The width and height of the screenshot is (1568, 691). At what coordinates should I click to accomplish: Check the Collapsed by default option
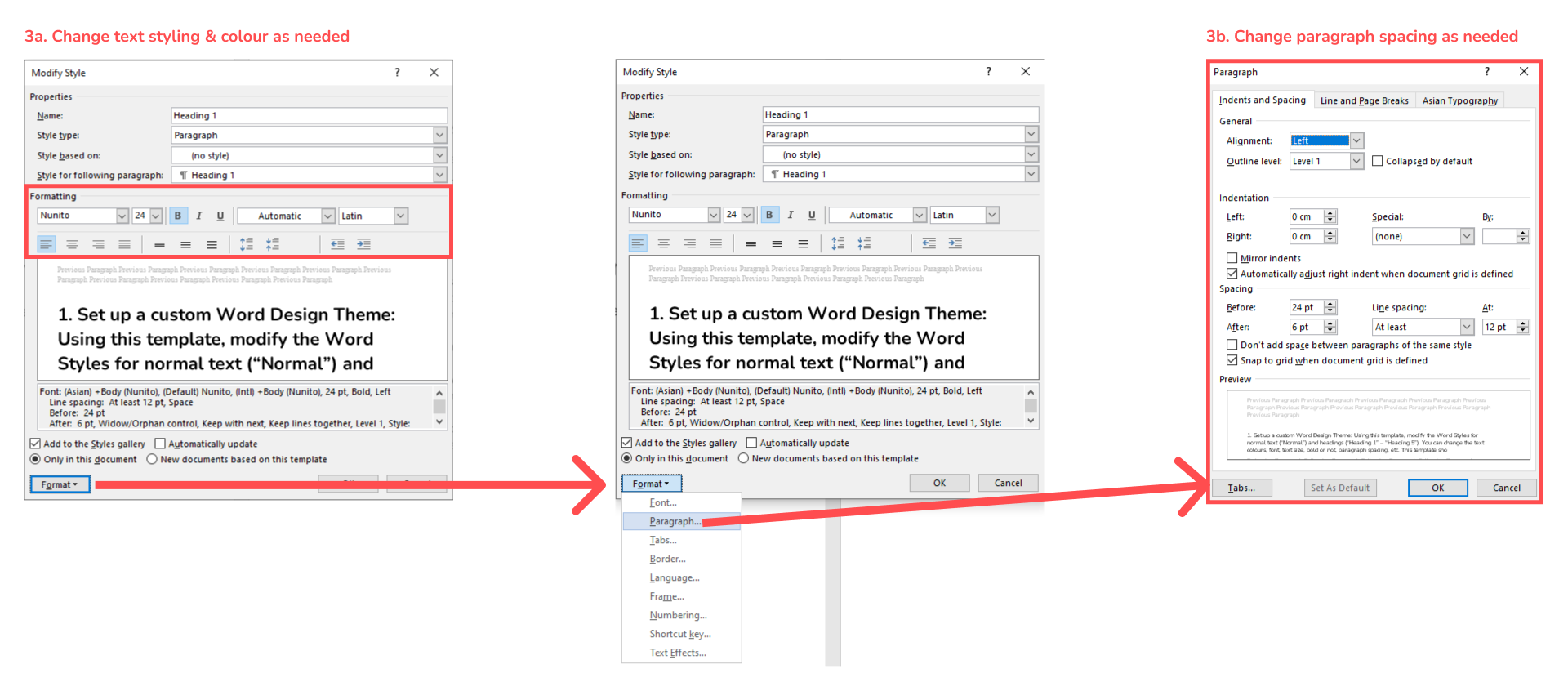pos(1378,161)
